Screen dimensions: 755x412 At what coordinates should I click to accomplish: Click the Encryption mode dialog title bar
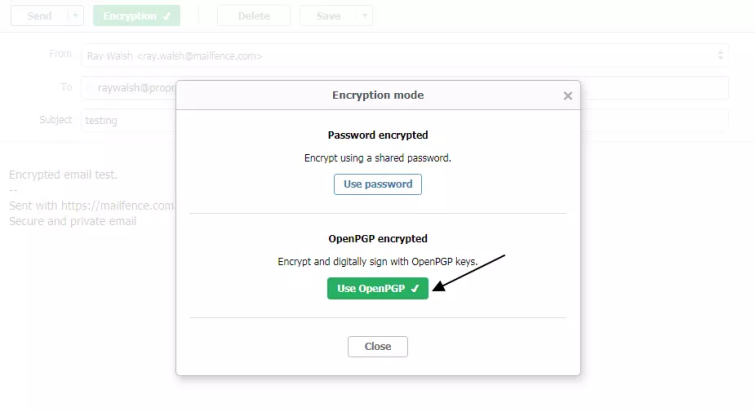(378, 95)
